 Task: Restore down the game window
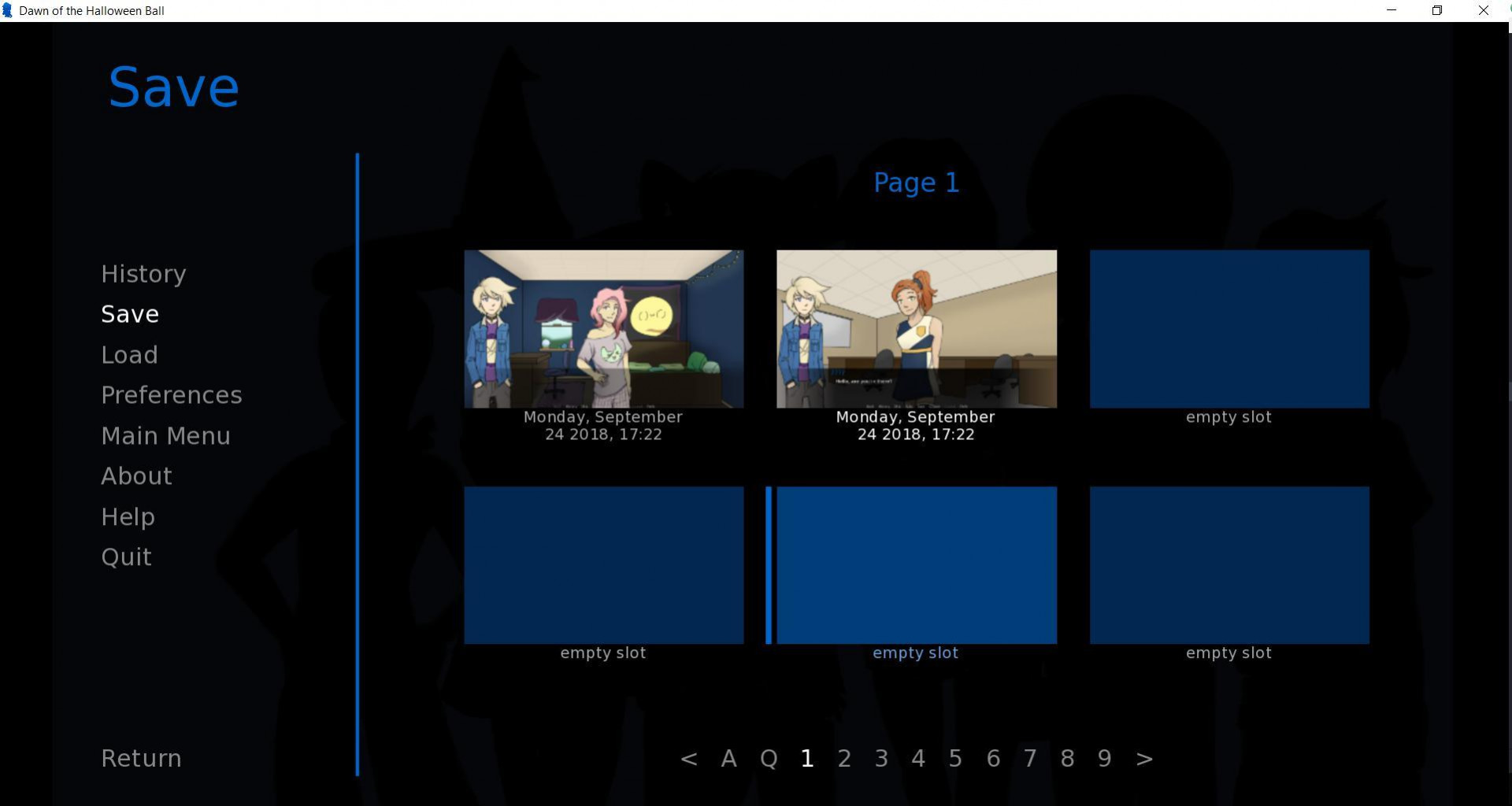(x=1436, y=10)
